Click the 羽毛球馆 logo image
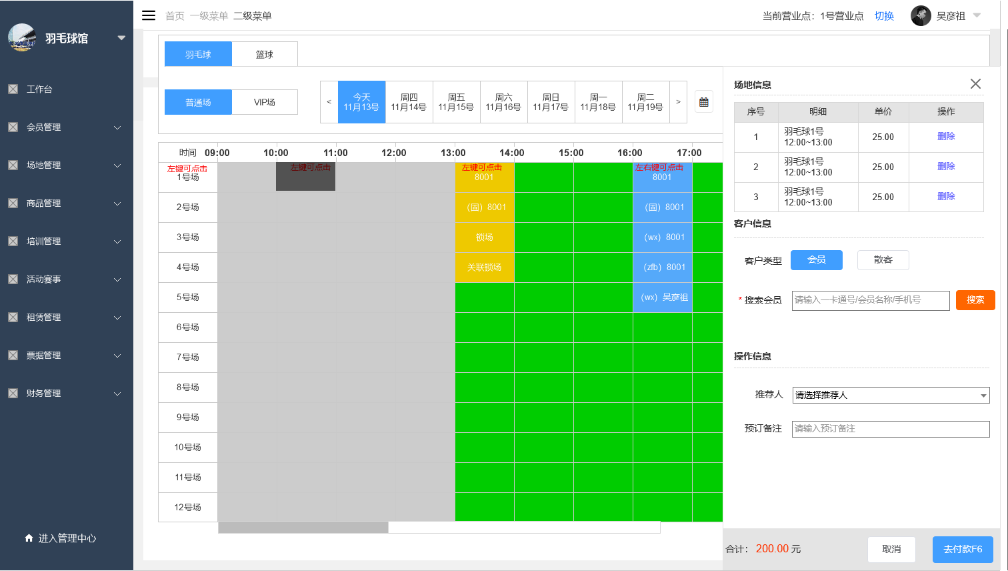1008x571 pixels. point(22,37)
